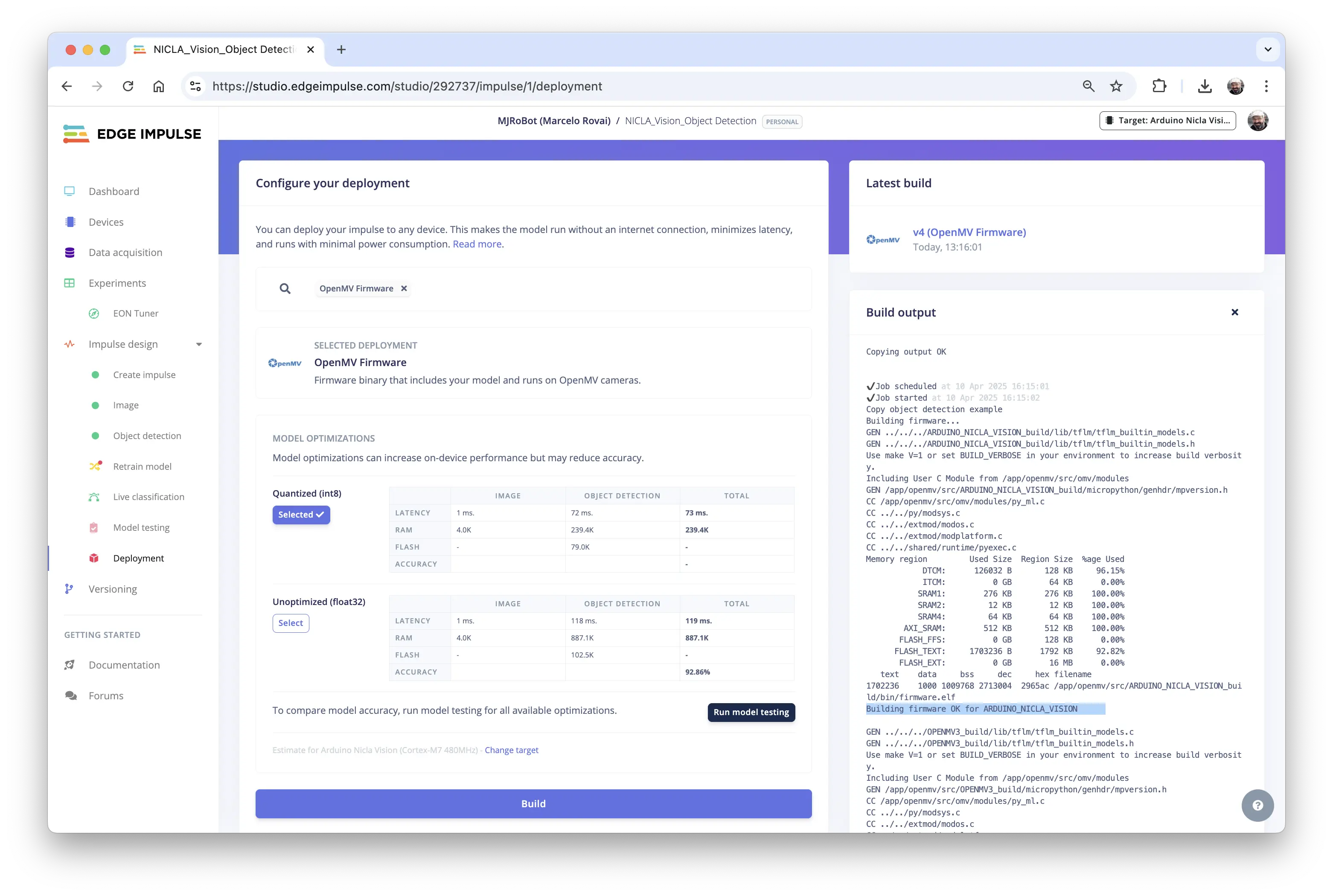Image resolution: width=1333 pixels, height=896 pixels.
Task: Click the EON Tuner icon
Action: [94, 314]
